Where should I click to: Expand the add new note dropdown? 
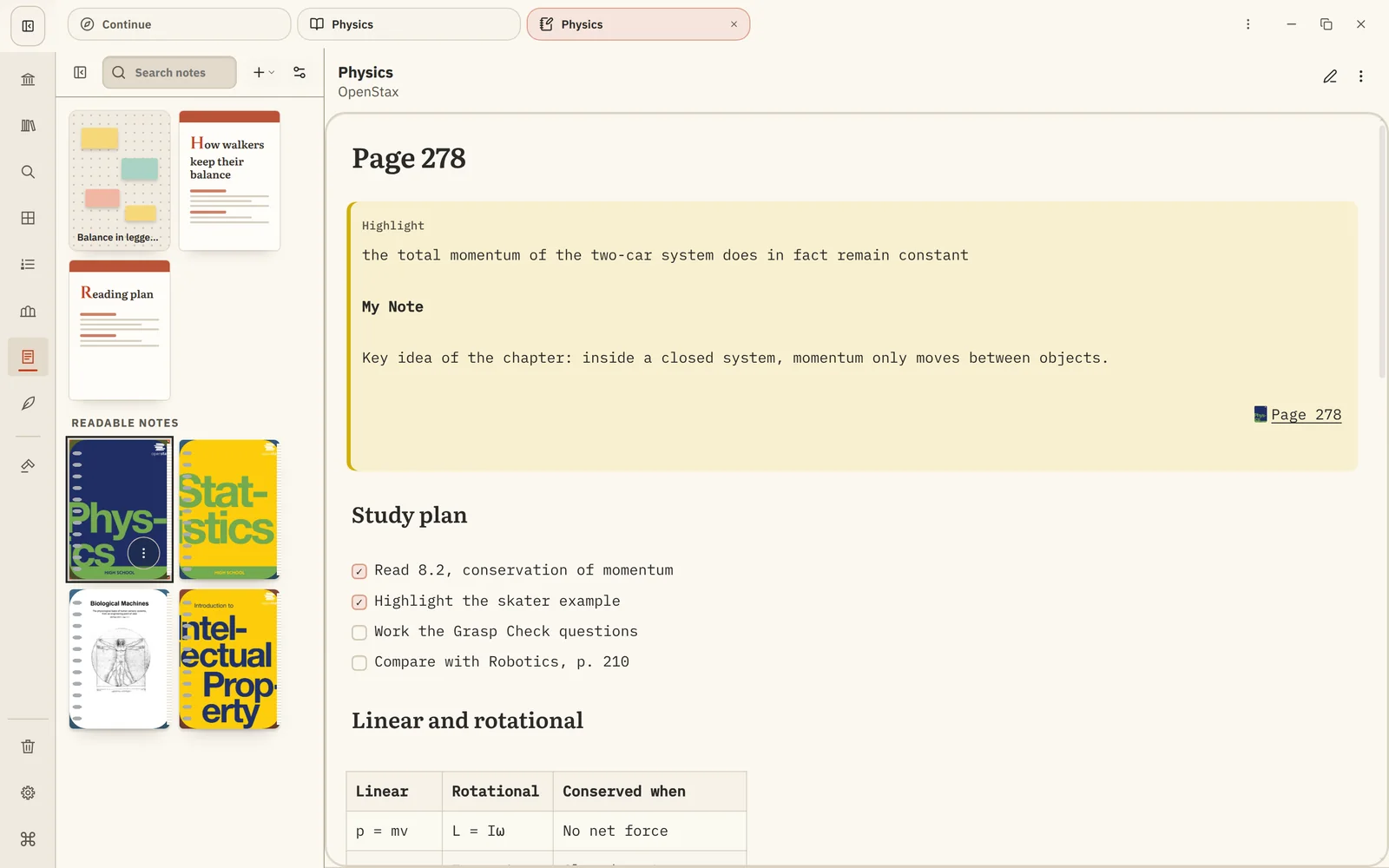pyautogui.click(x=264, y=73)
